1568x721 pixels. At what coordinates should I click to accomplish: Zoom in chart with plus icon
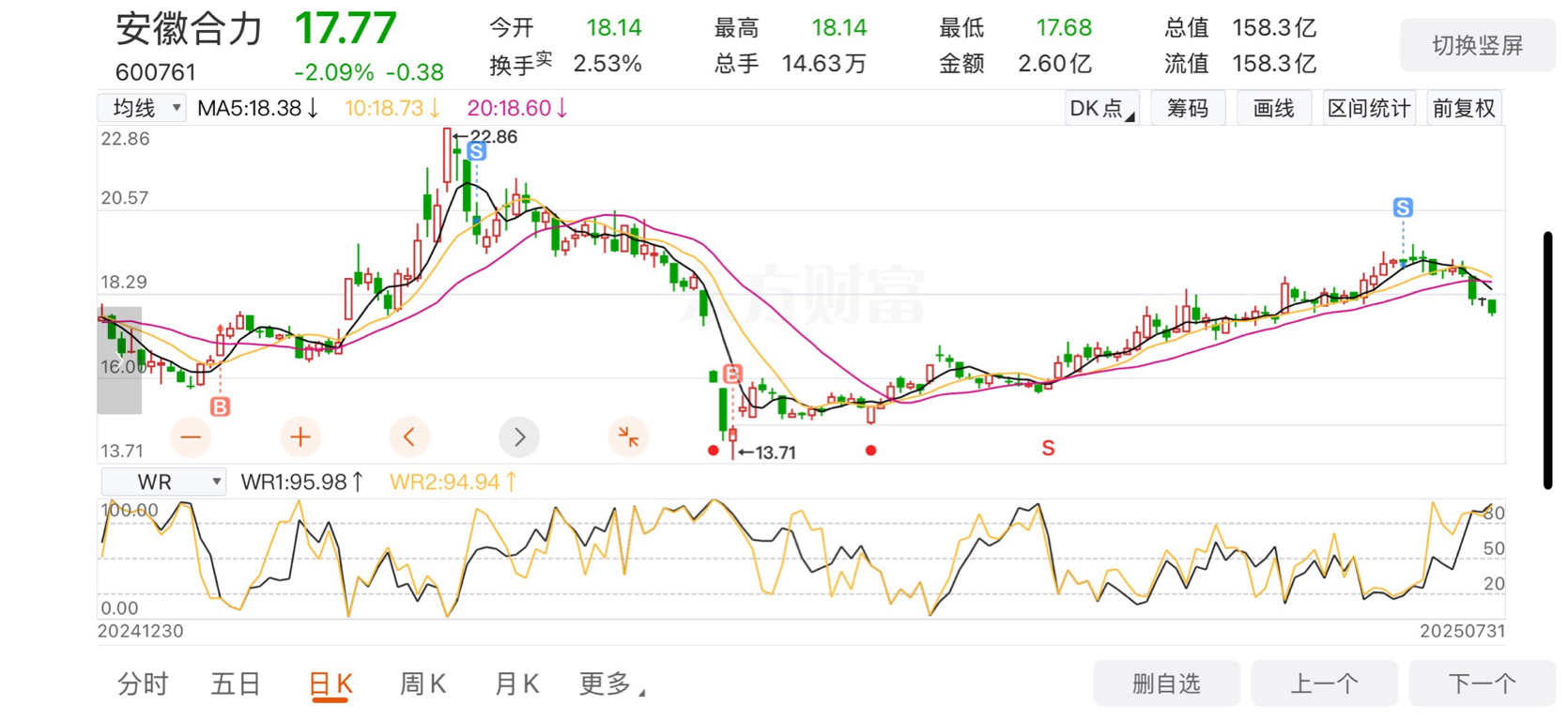(x=300, y=437)
